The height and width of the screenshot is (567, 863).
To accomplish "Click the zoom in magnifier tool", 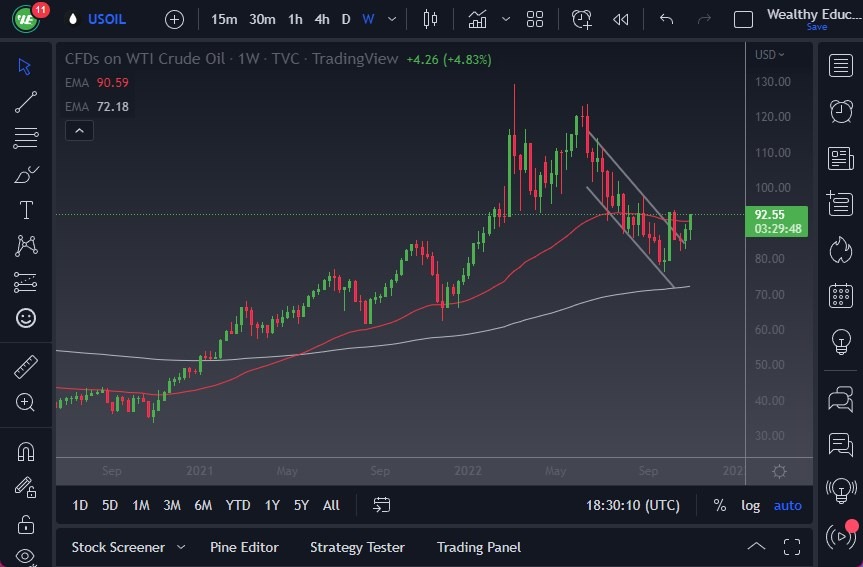I will pyautogui.click(x=26, y=403).
